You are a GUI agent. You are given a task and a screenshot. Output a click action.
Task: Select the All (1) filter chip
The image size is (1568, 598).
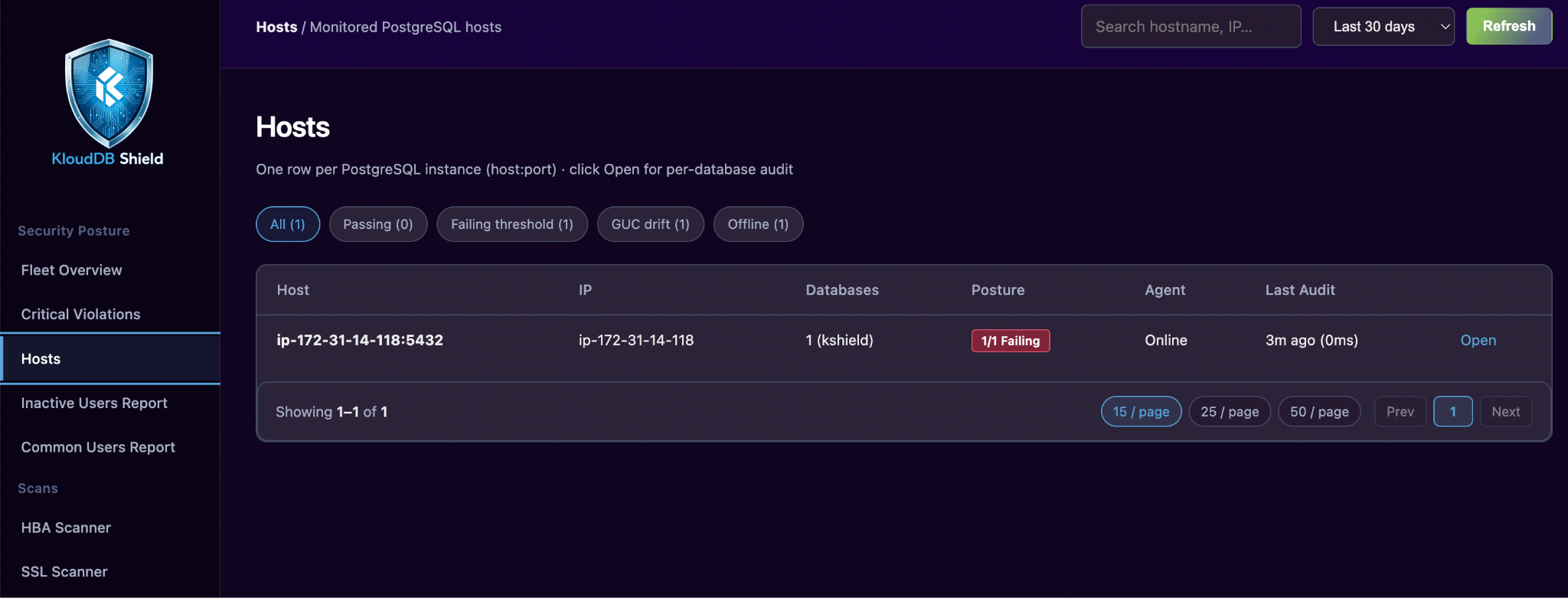pyautogui.click(x=288, y=224)
